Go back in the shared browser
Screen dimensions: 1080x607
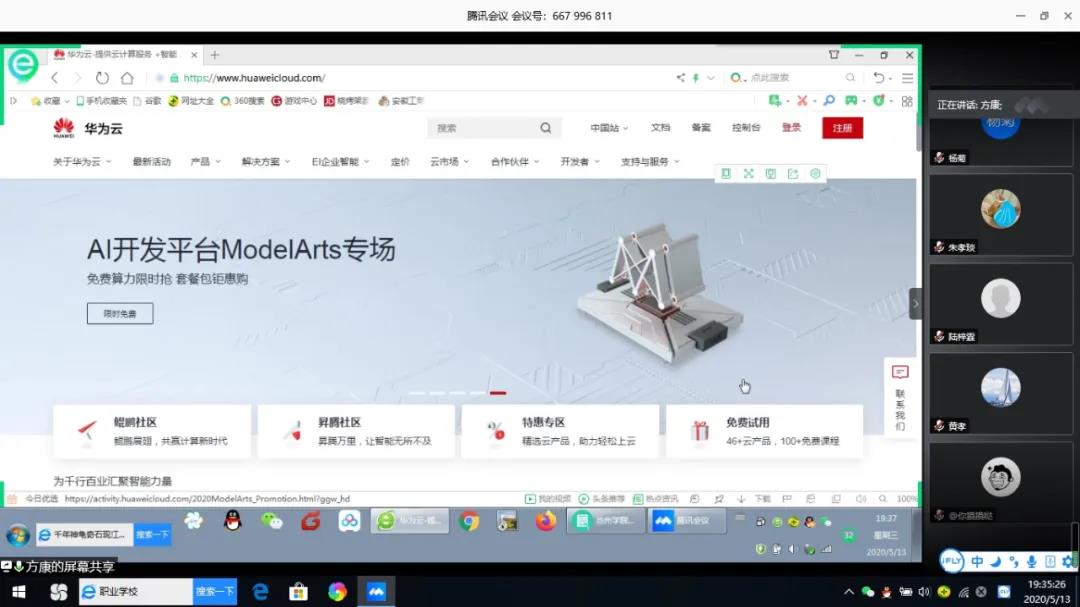click(x=55, y=78)
